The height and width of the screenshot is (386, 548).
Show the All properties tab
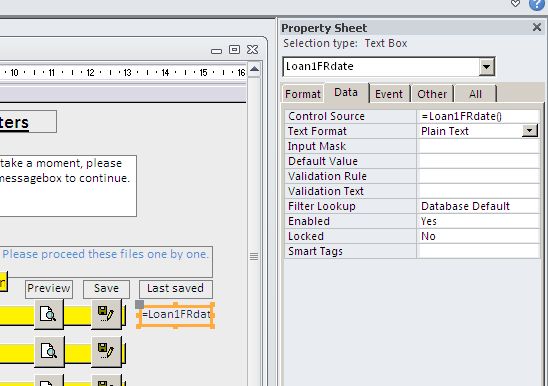point(475,94)
